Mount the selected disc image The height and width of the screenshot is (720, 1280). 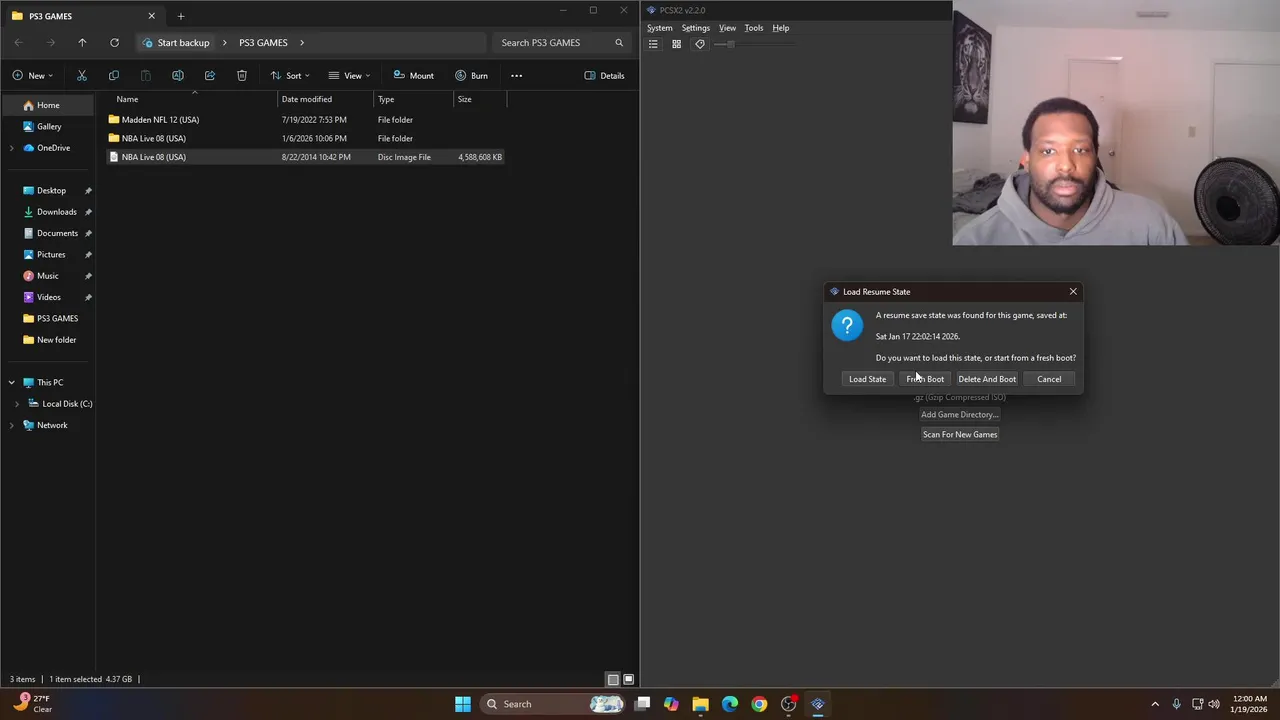(x=413, y=76)
